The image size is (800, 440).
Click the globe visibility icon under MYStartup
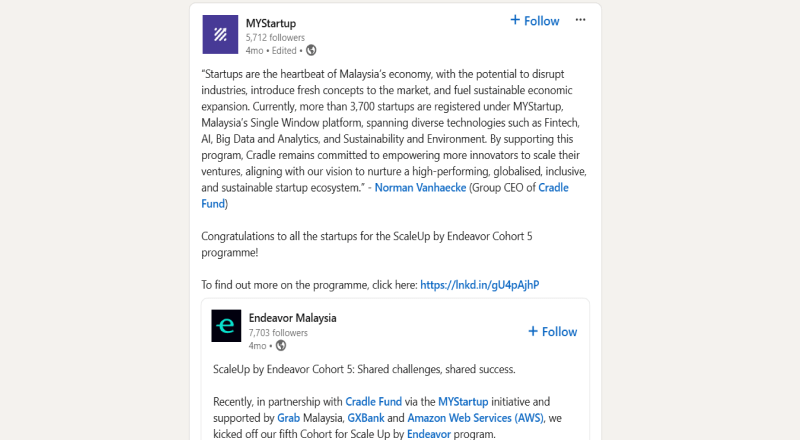pyautogui.click(x=311, y=50)
